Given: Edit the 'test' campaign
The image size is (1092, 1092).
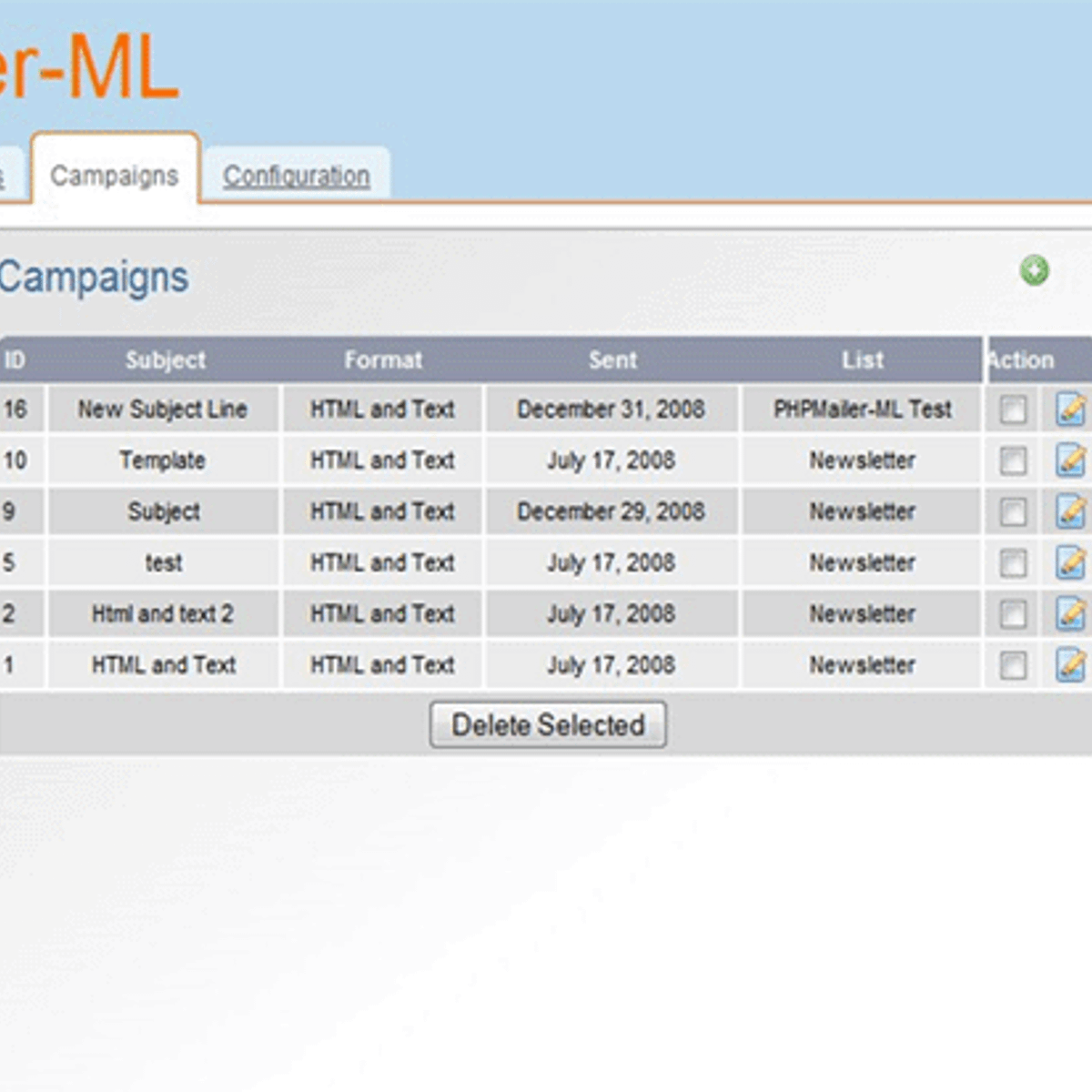Looking at the screenshot, I should click(1071, 562).
